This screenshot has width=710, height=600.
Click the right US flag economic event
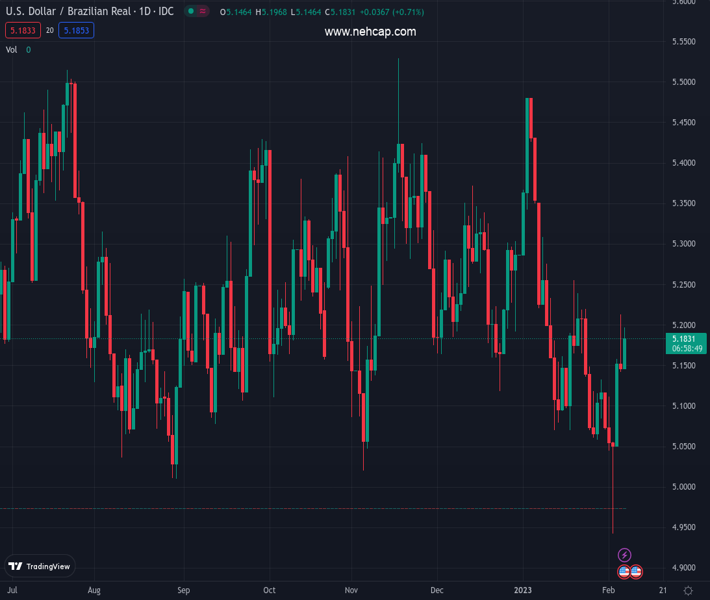(x=636, y=572)
